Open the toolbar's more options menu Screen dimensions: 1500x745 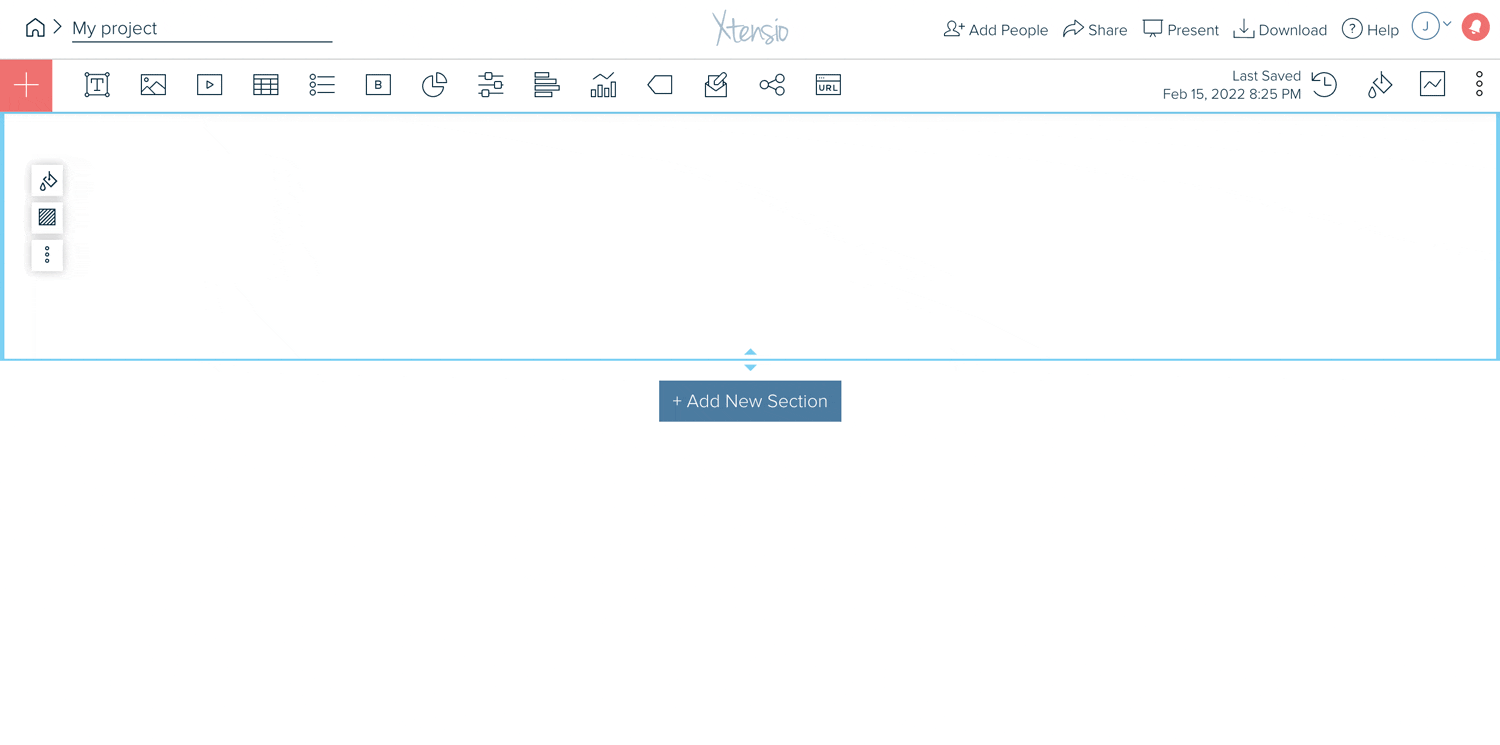click(x=1479, y=84)
